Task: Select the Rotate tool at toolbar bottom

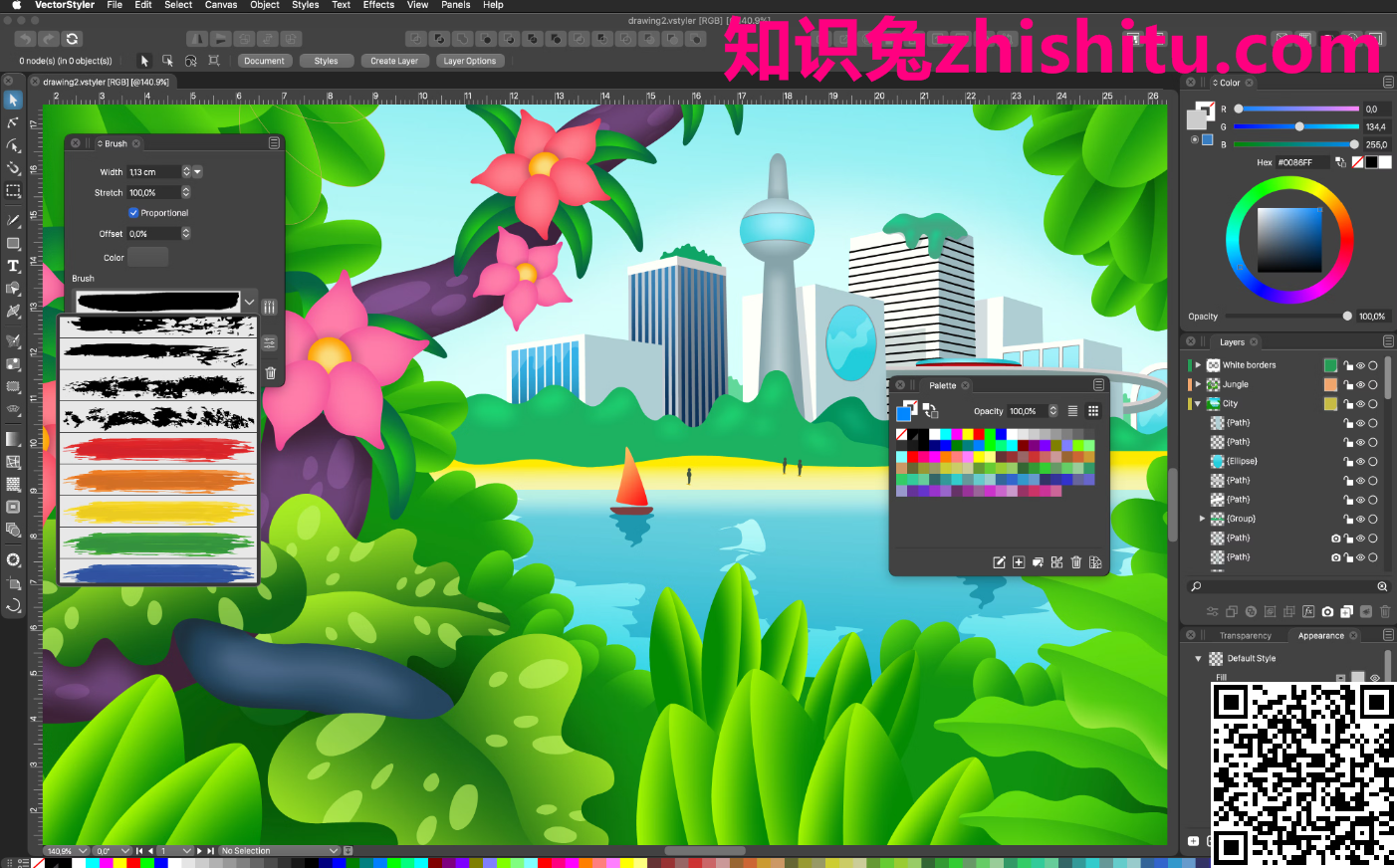Action: (x=13, y=605)
